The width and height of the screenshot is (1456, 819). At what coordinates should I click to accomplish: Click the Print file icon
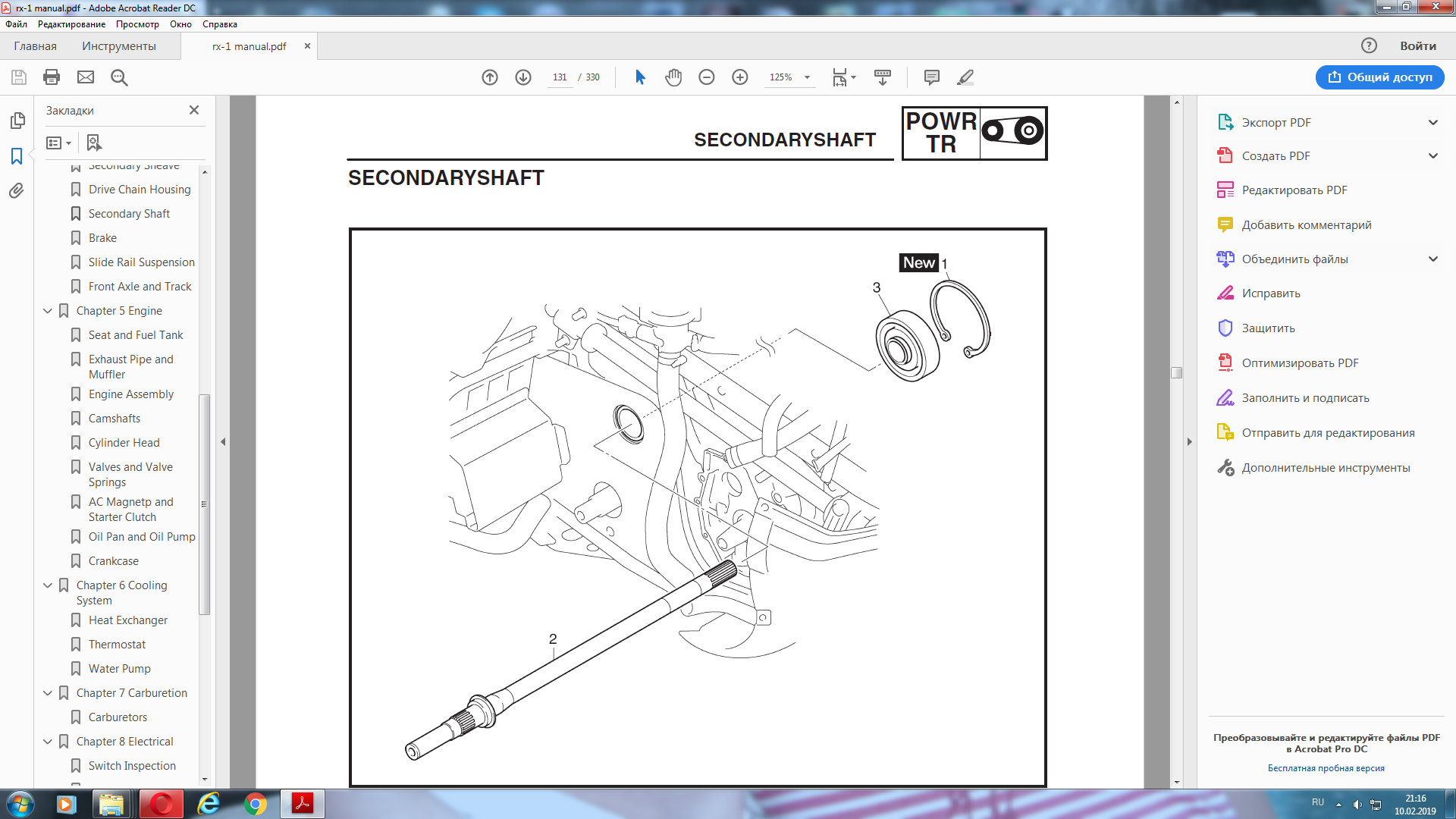(52, 77)
